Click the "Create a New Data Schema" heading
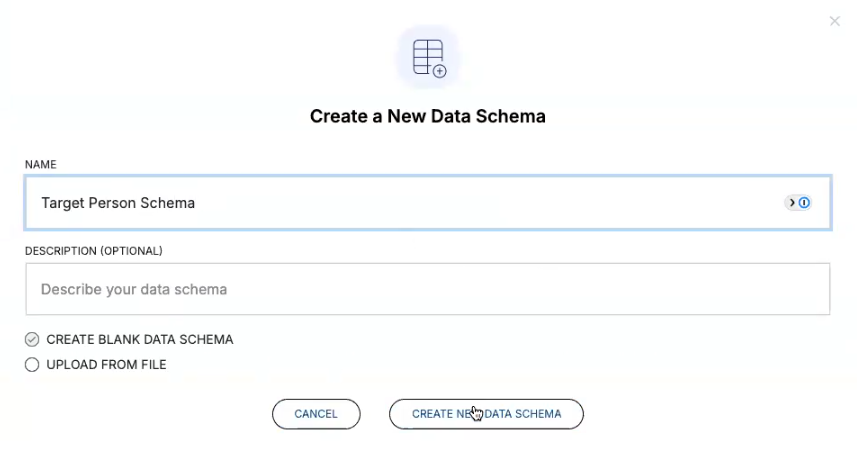This screenshot has width=857, height=454. pos(427,116)
